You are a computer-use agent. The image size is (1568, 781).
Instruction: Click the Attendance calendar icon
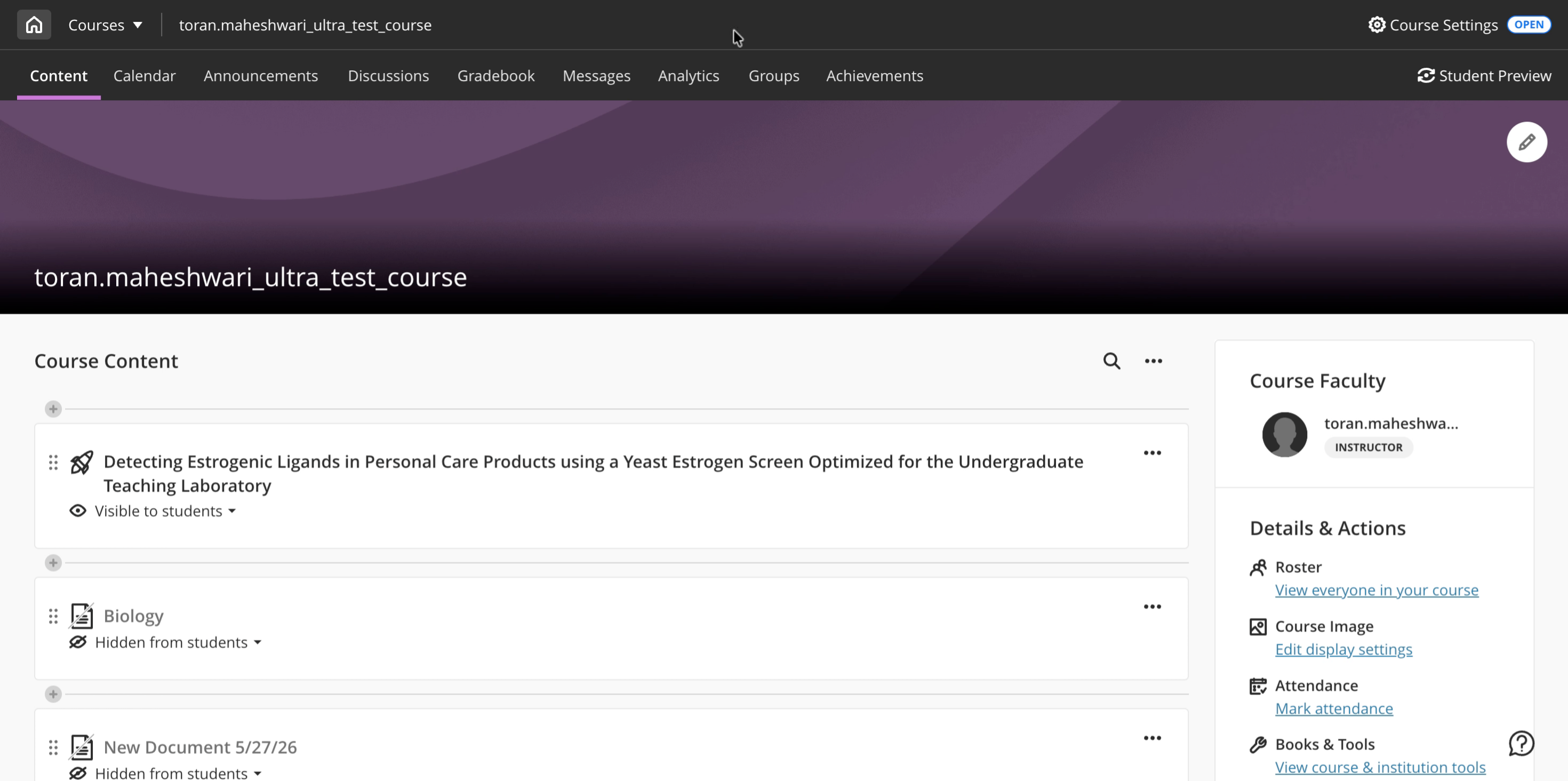click(1258, 686)
